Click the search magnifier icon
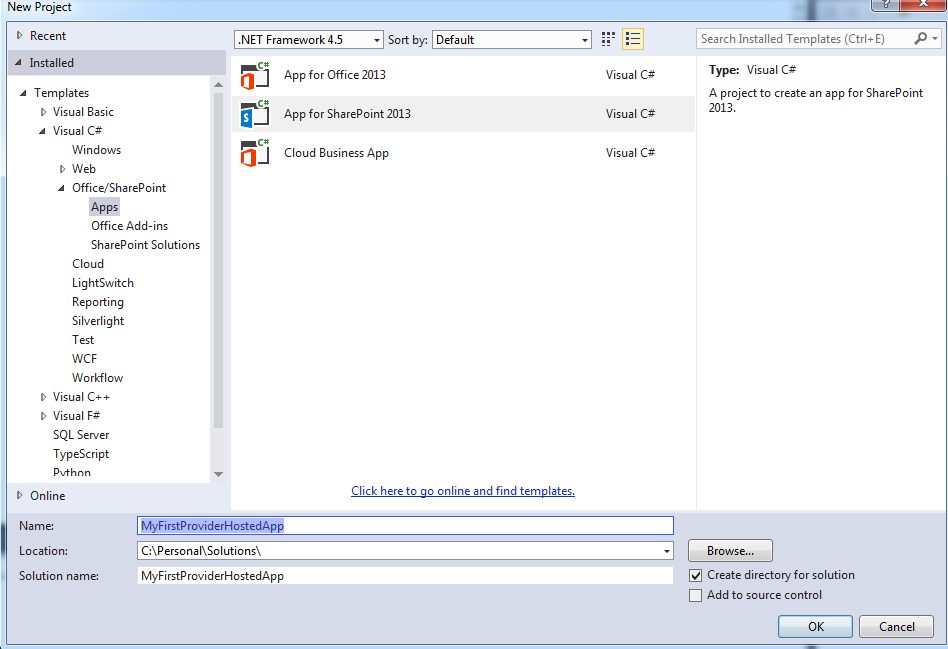Image resolution: width=948 pixels, height=649 pixels. (920, 39)
